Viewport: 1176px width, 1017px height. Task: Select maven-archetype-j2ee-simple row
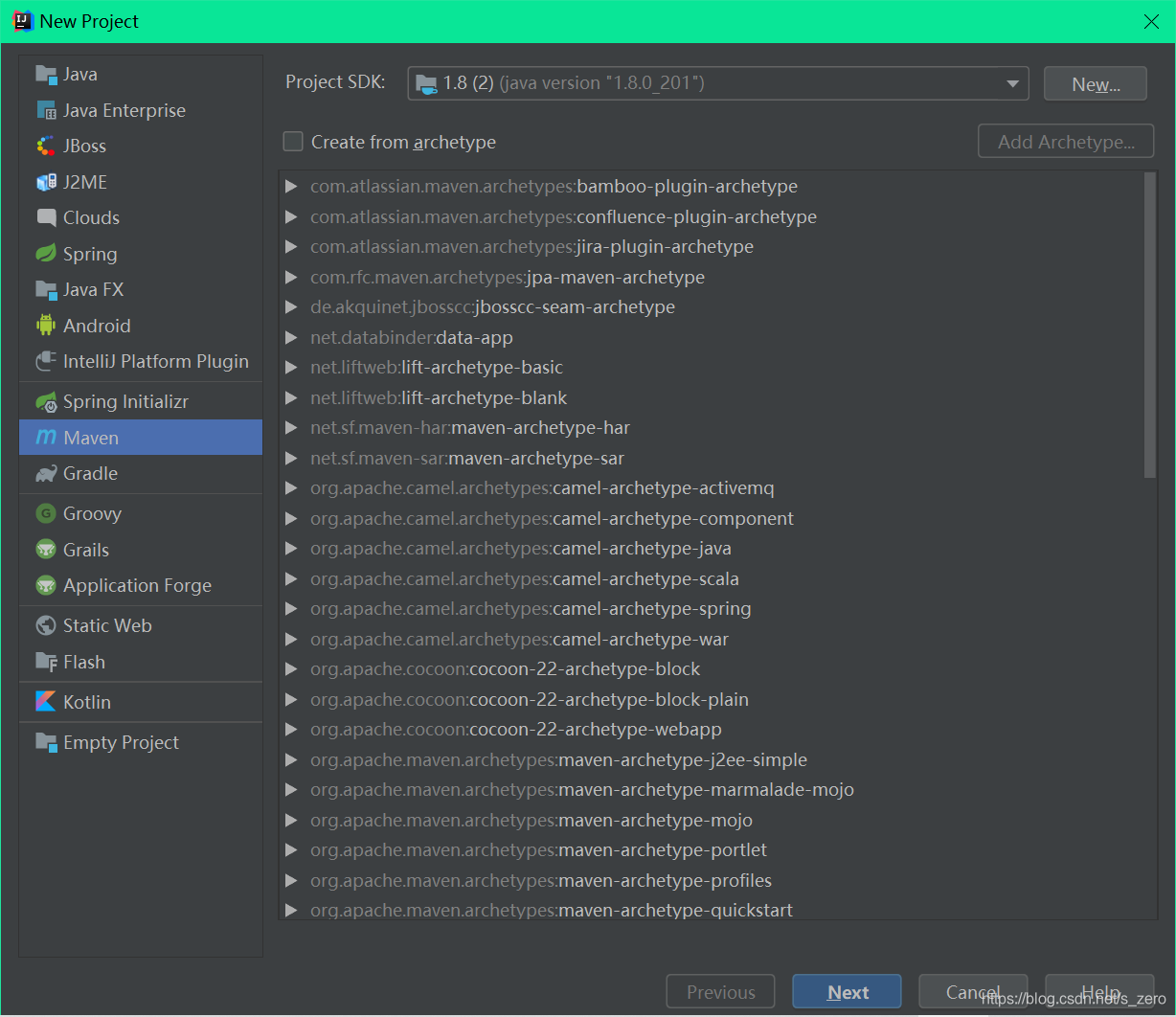[x=717, y=759]
